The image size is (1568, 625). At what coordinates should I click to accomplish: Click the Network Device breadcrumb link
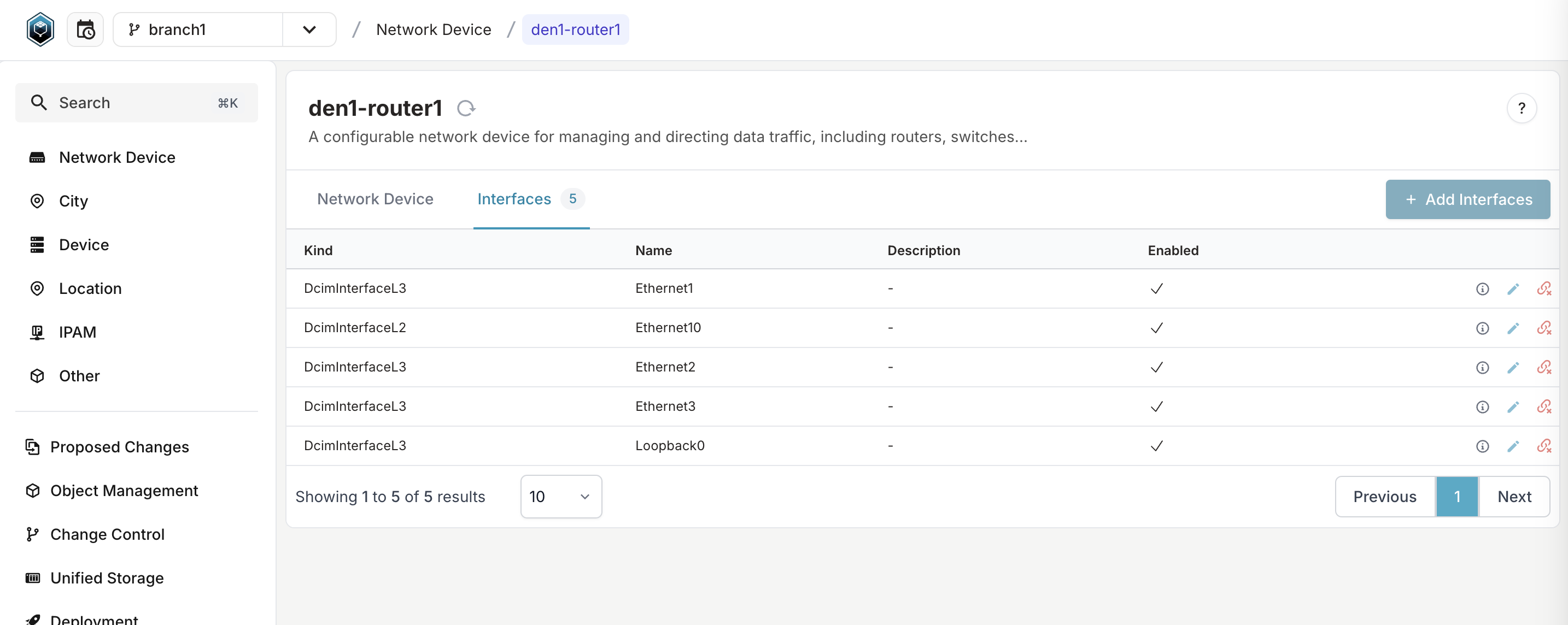pyautogui.click(x=434, y=29)
